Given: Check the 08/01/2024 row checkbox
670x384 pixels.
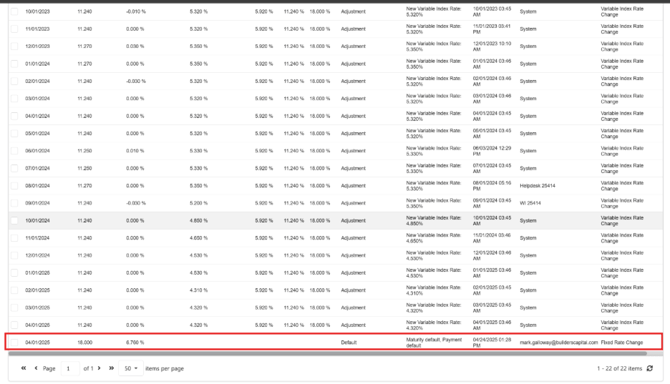Looking at the screenshot, I should click(14, 186).
